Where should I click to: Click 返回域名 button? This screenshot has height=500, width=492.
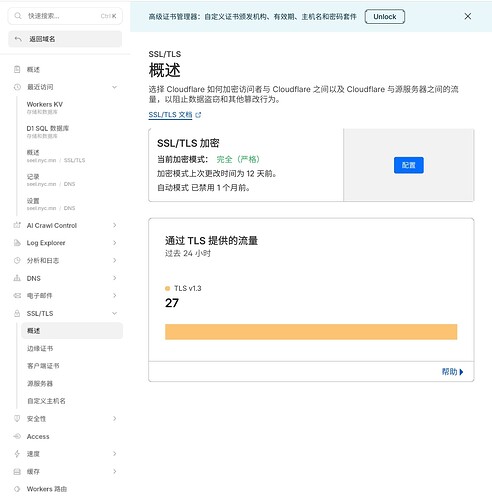[65, 39]
